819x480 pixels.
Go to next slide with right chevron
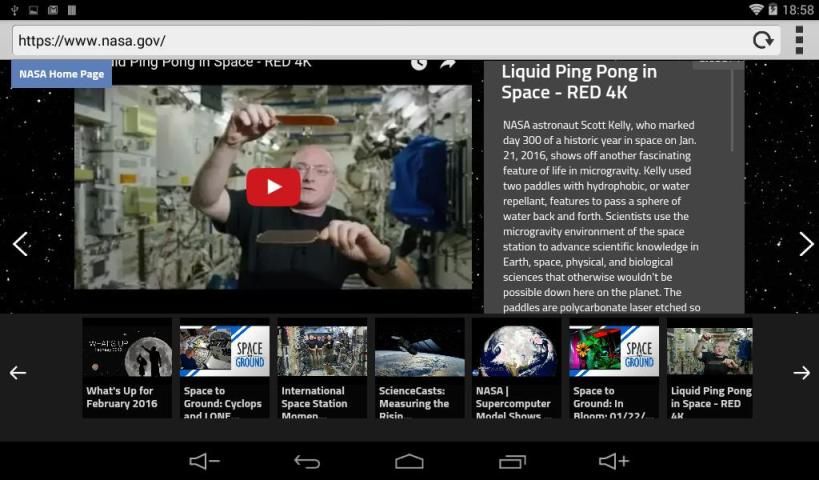[x=806, y=244]
